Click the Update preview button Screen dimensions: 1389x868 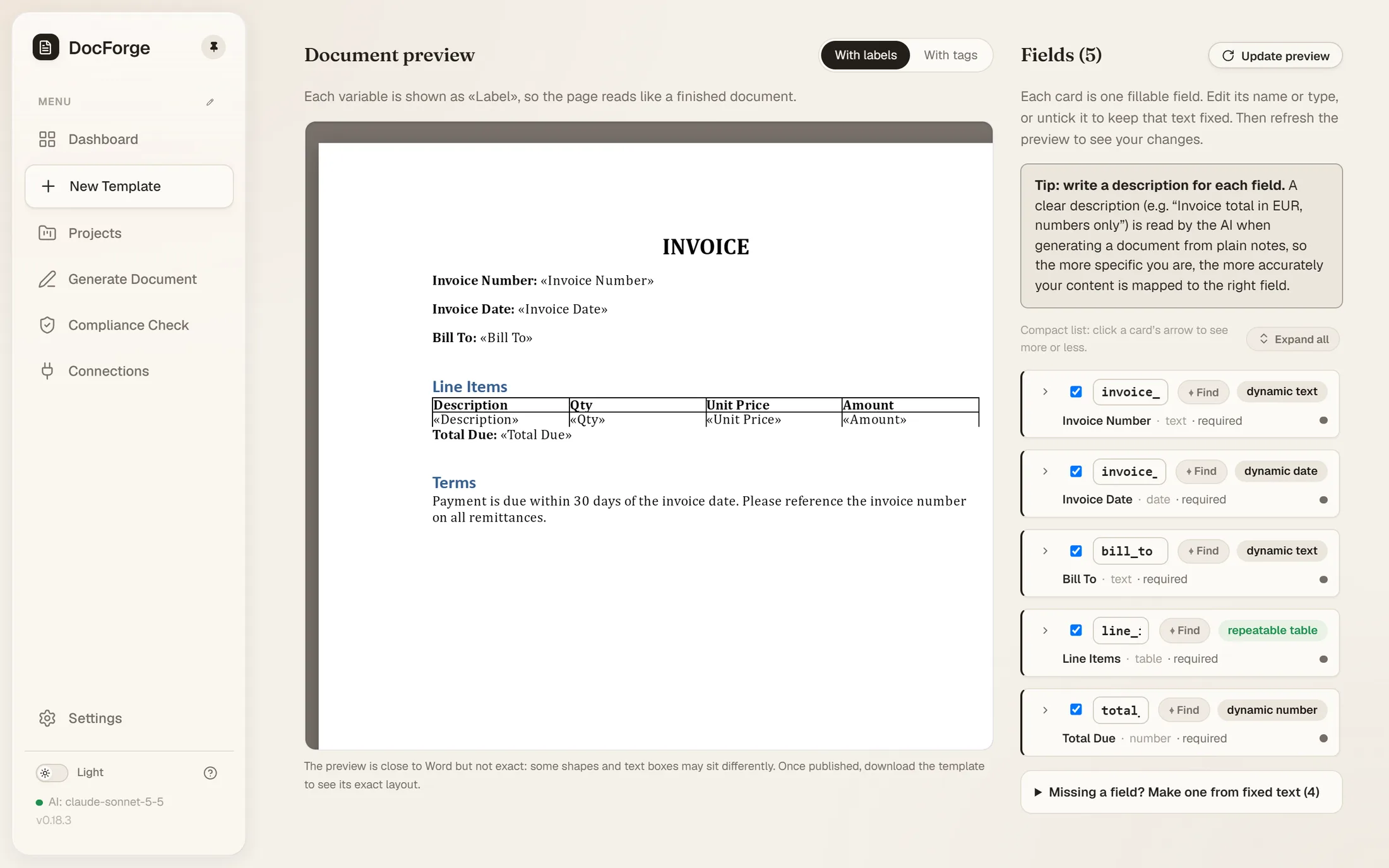click(x=1275, y=56)
